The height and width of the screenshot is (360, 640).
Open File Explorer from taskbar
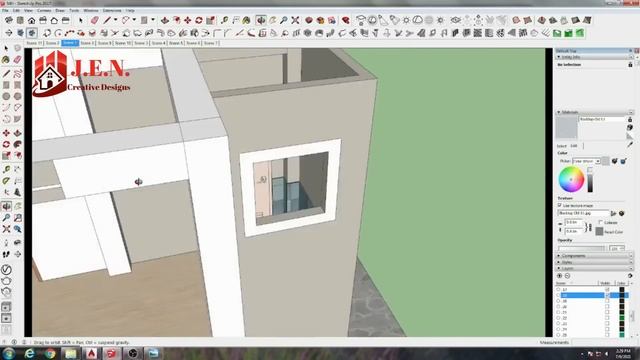pyautogui.click(x=71, y=353)
